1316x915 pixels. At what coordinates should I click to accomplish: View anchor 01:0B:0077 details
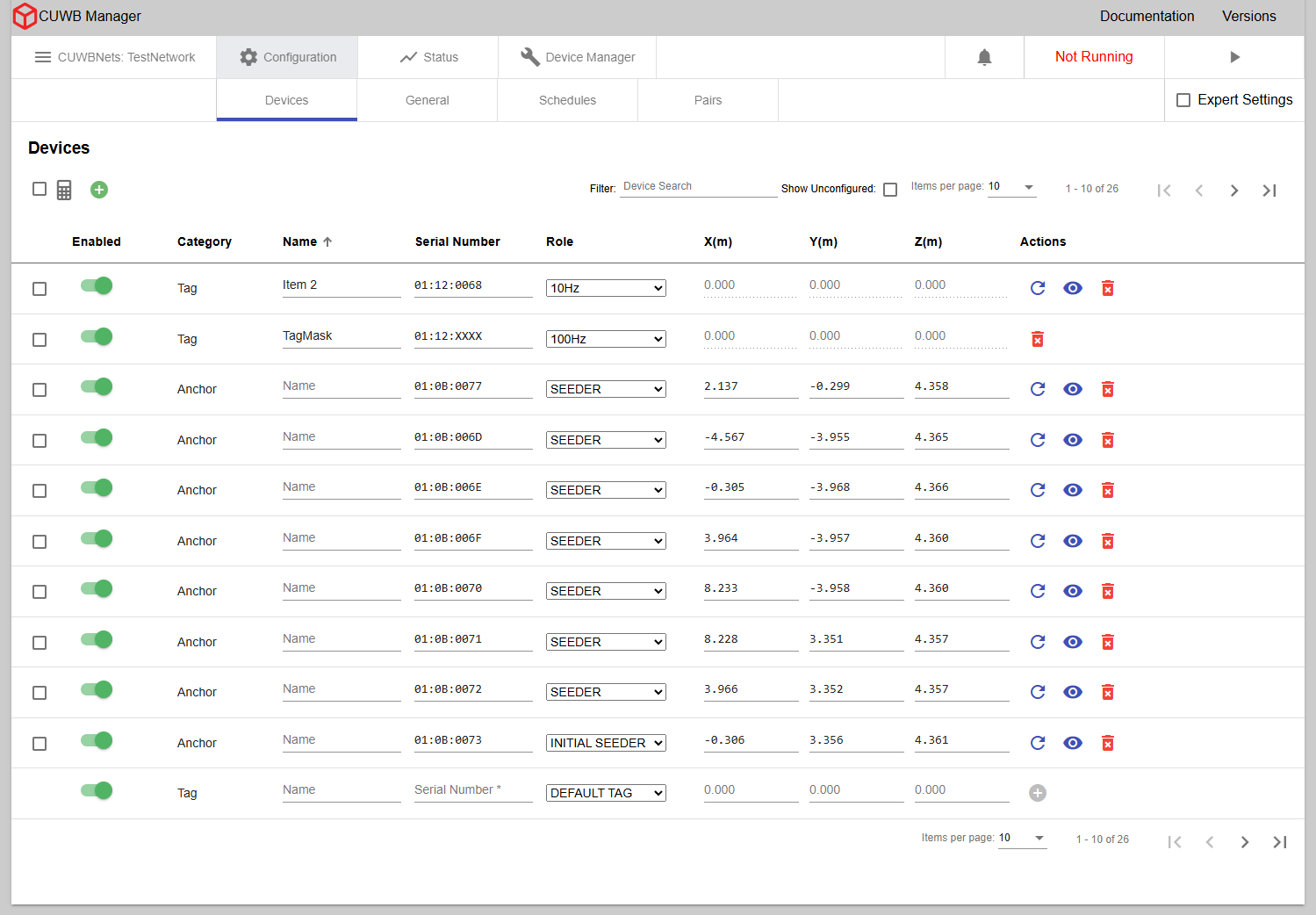[1073, 389]
